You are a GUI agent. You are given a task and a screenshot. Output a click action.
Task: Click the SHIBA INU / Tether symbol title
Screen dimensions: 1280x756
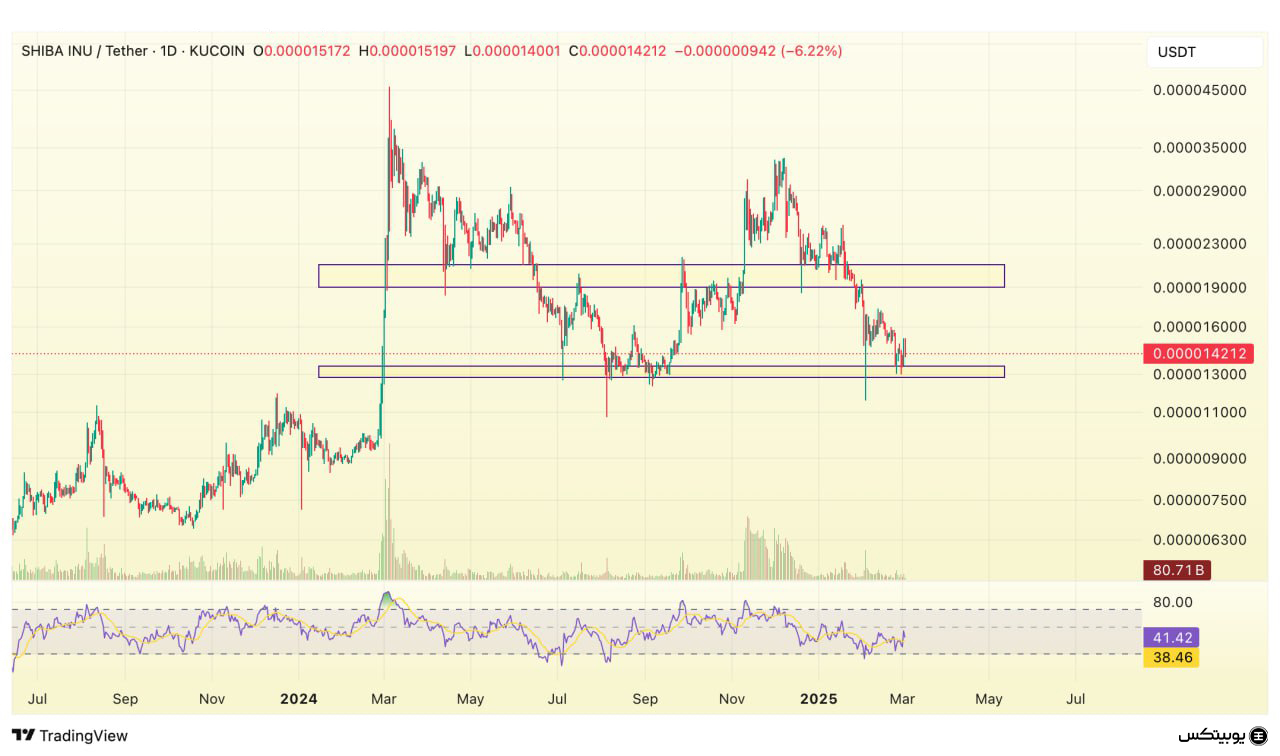point(84,50)
